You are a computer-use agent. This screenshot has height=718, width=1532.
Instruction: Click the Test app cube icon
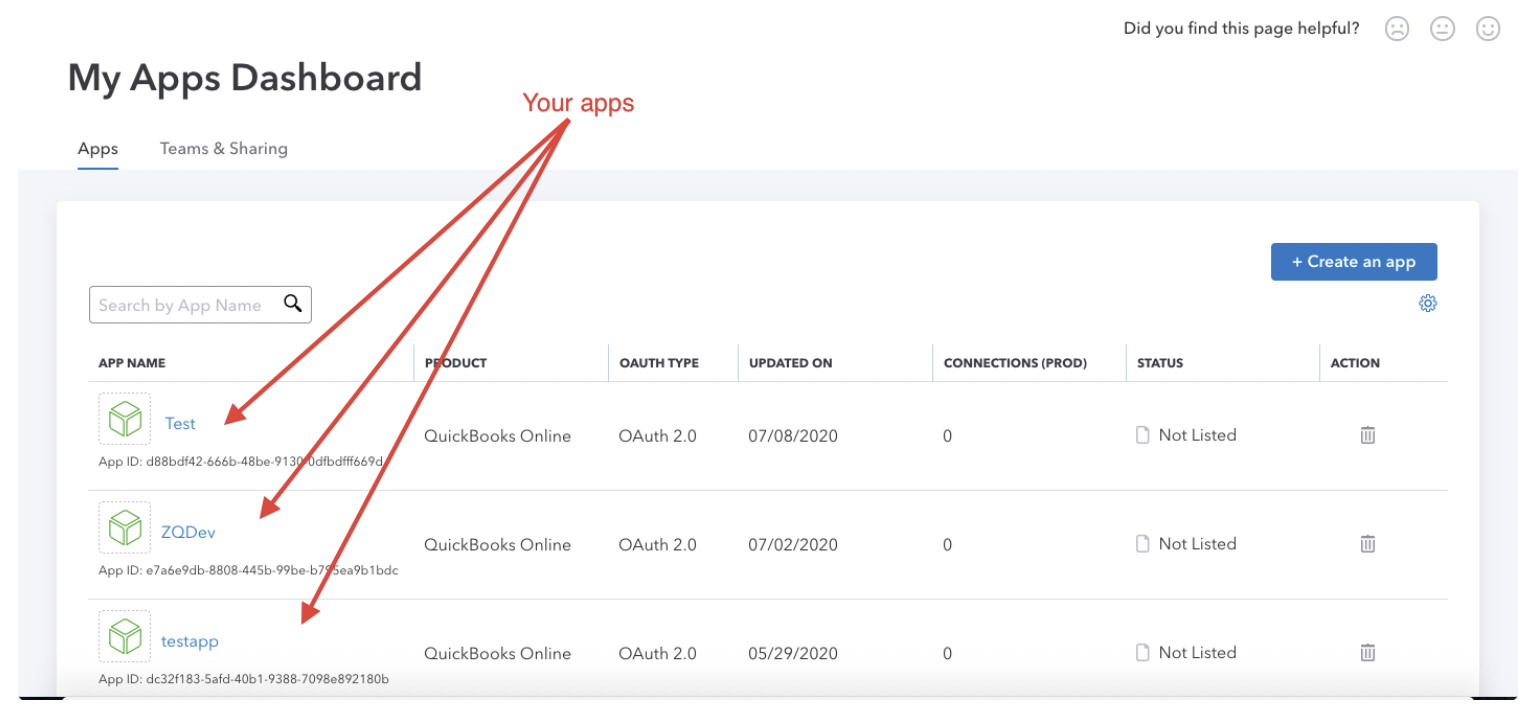pos(125,419)
